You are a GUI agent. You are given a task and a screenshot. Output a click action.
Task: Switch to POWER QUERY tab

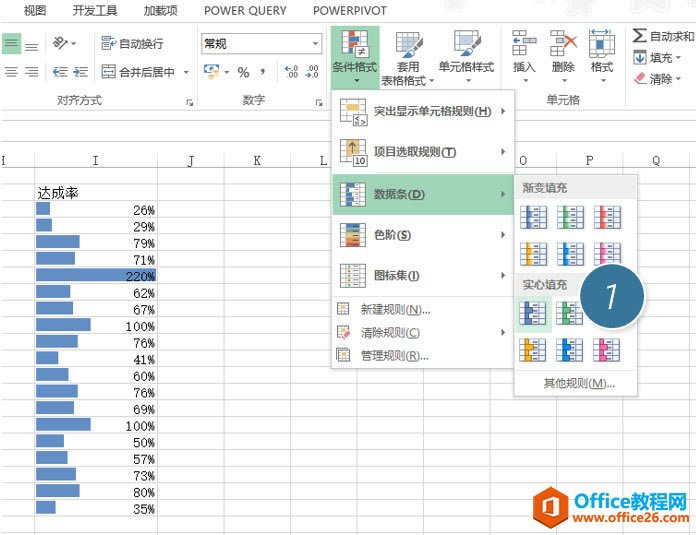point(245,10)
